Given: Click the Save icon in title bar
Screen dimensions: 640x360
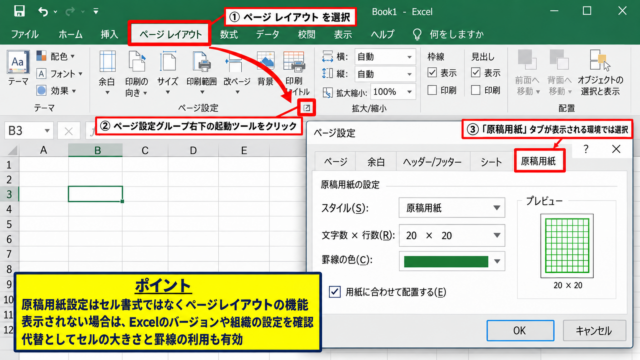Looking at the screenshot, I should [x=19, y=11].
